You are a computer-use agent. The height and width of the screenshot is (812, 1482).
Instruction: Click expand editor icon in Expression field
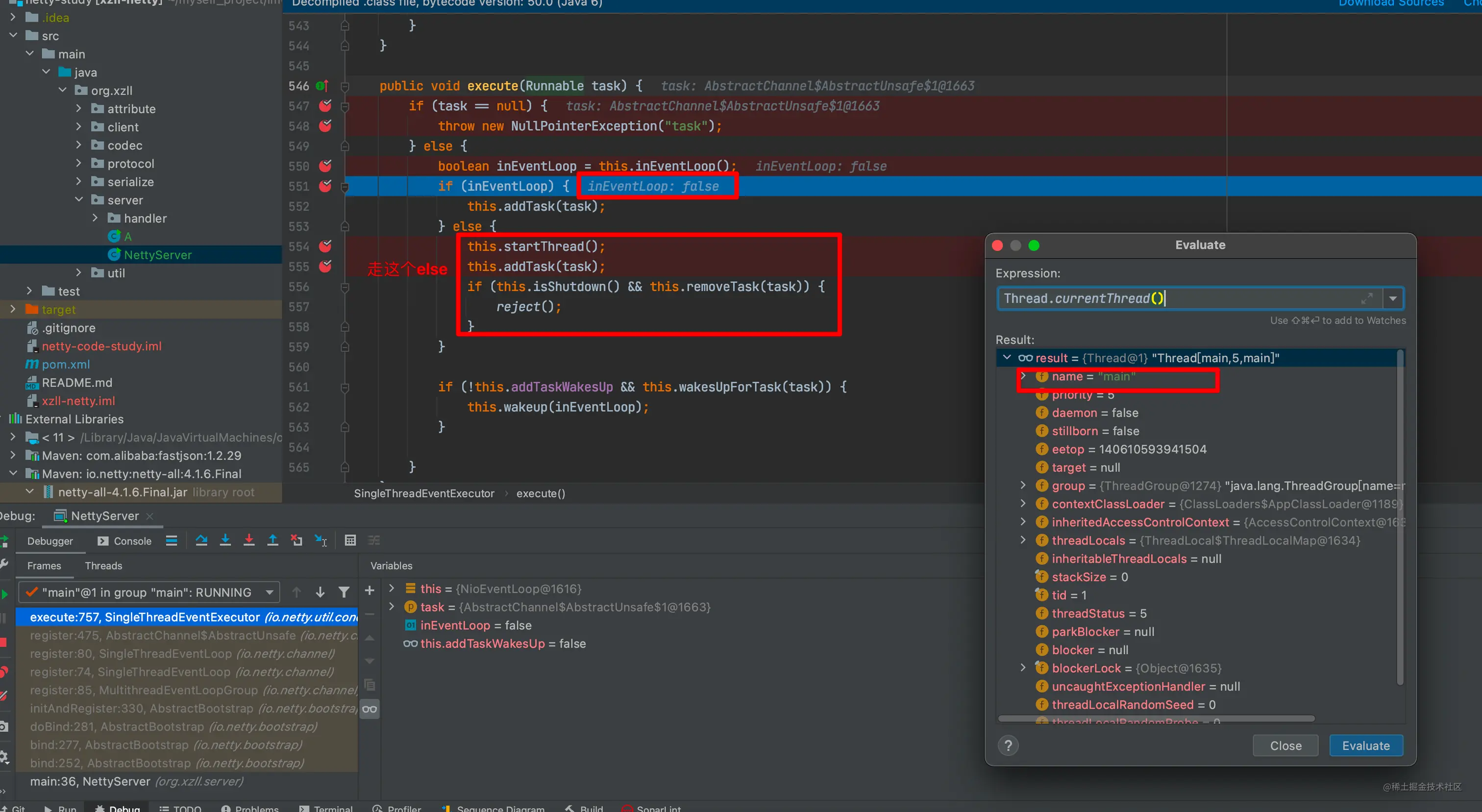(1367, 298)
